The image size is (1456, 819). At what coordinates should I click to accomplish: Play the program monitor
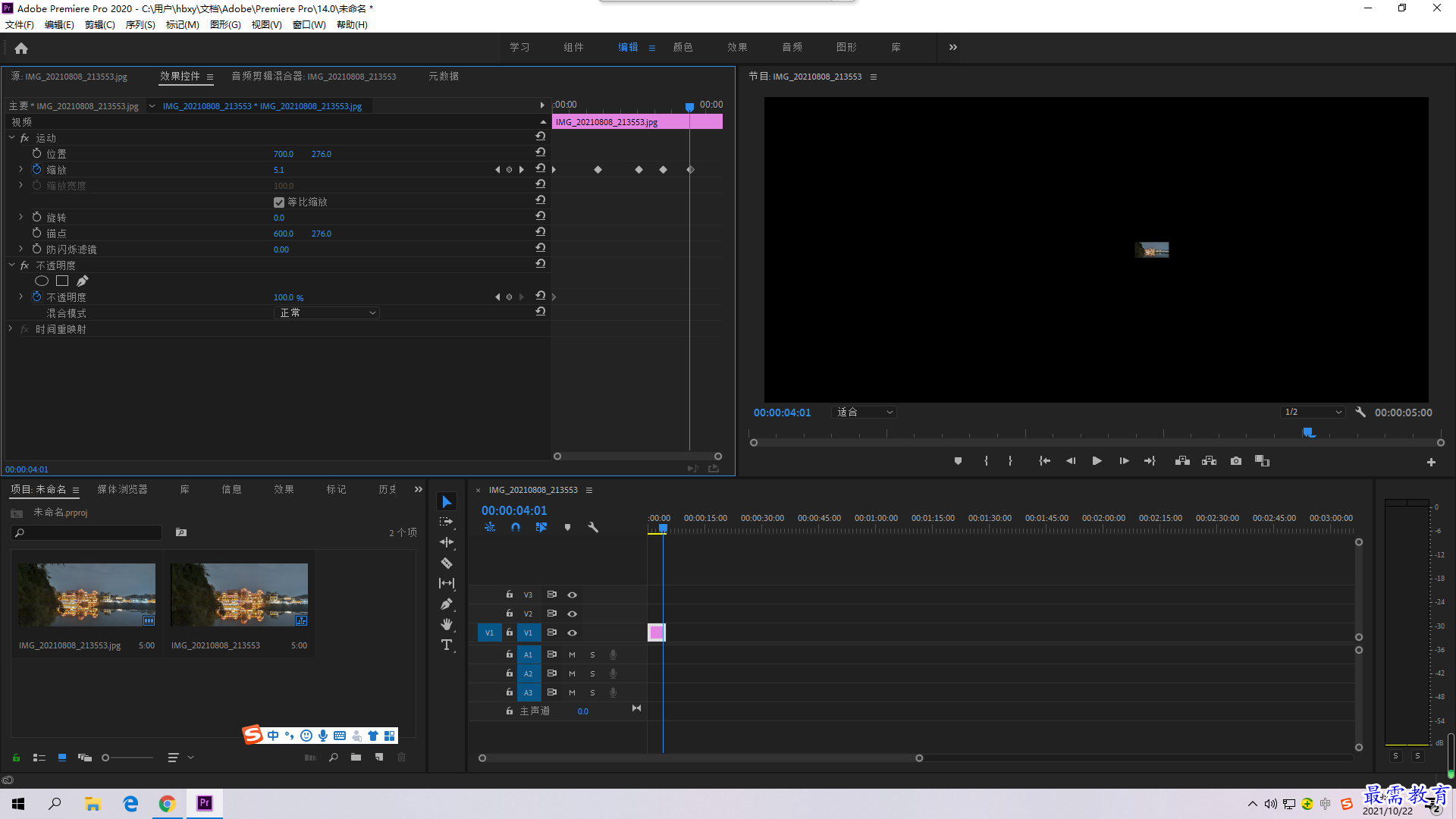pyautogui.click(x=1097, y=461)
